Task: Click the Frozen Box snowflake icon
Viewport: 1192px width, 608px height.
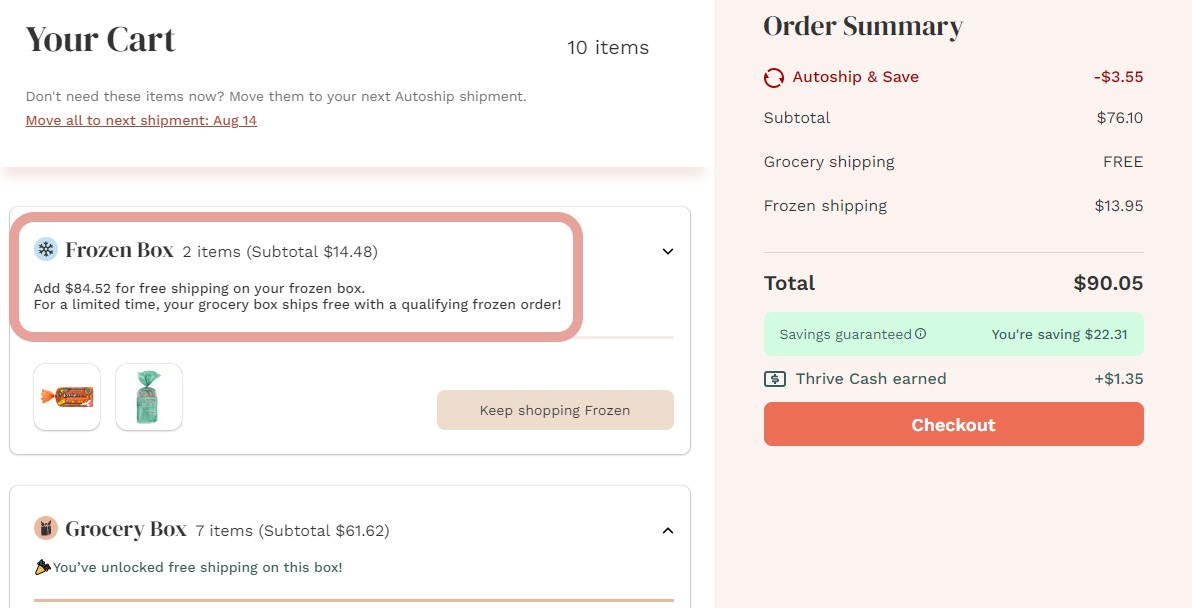Action: coord(46,249)
